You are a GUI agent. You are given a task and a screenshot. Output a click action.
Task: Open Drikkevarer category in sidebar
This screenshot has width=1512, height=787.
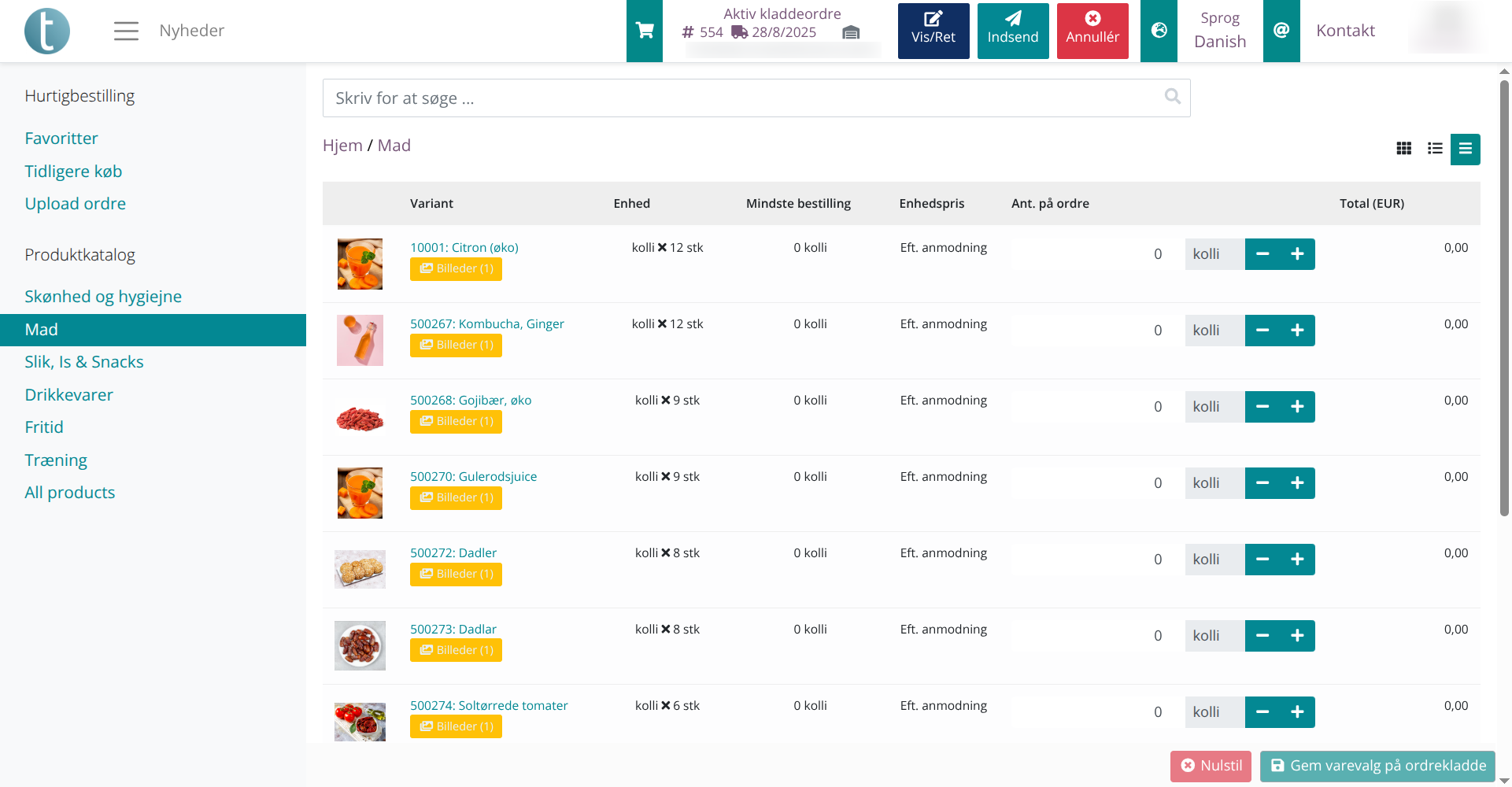(68, 395)
